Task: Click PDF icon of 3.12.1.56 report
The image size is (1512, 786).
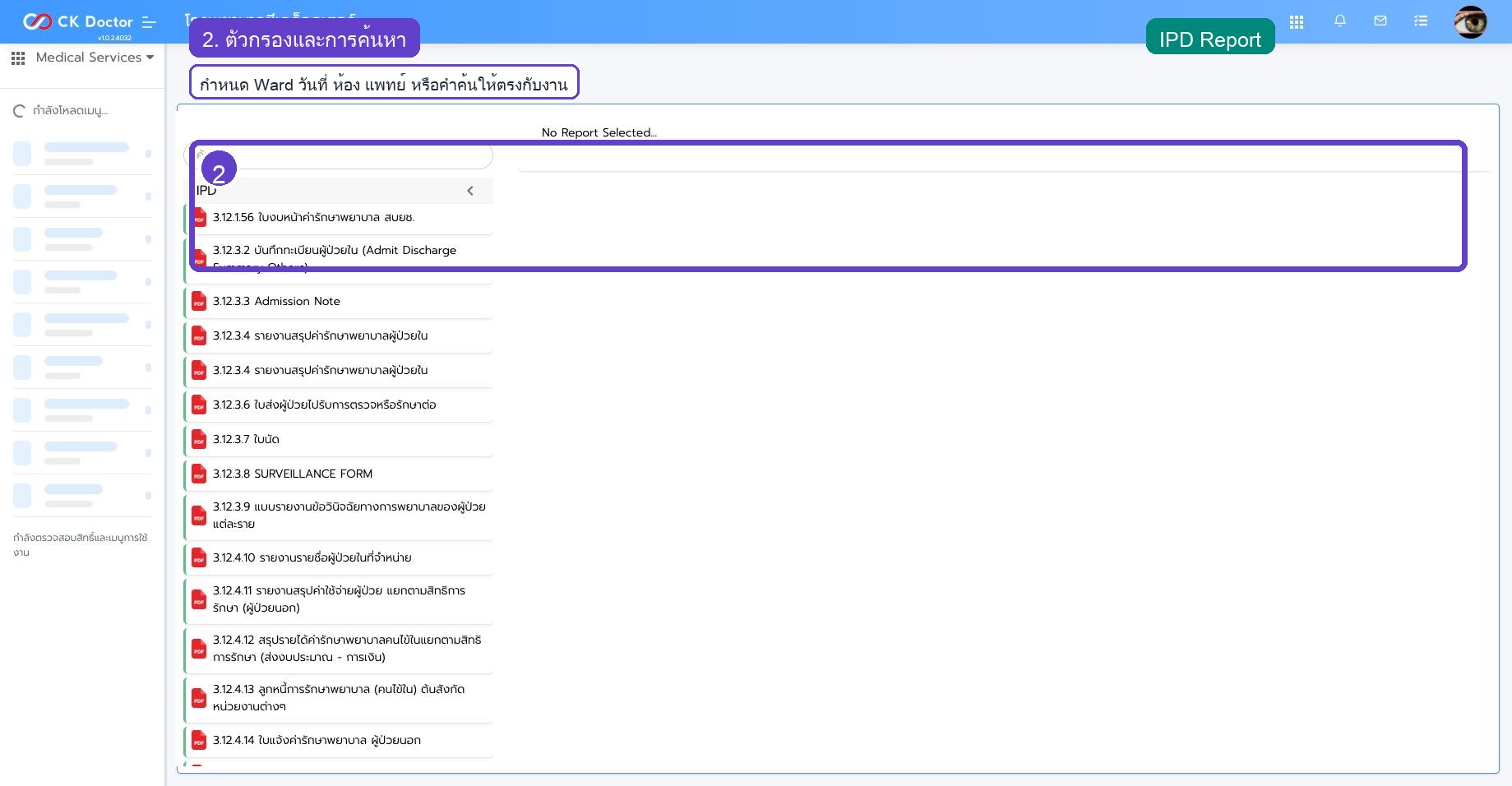Action: point(199,218)
